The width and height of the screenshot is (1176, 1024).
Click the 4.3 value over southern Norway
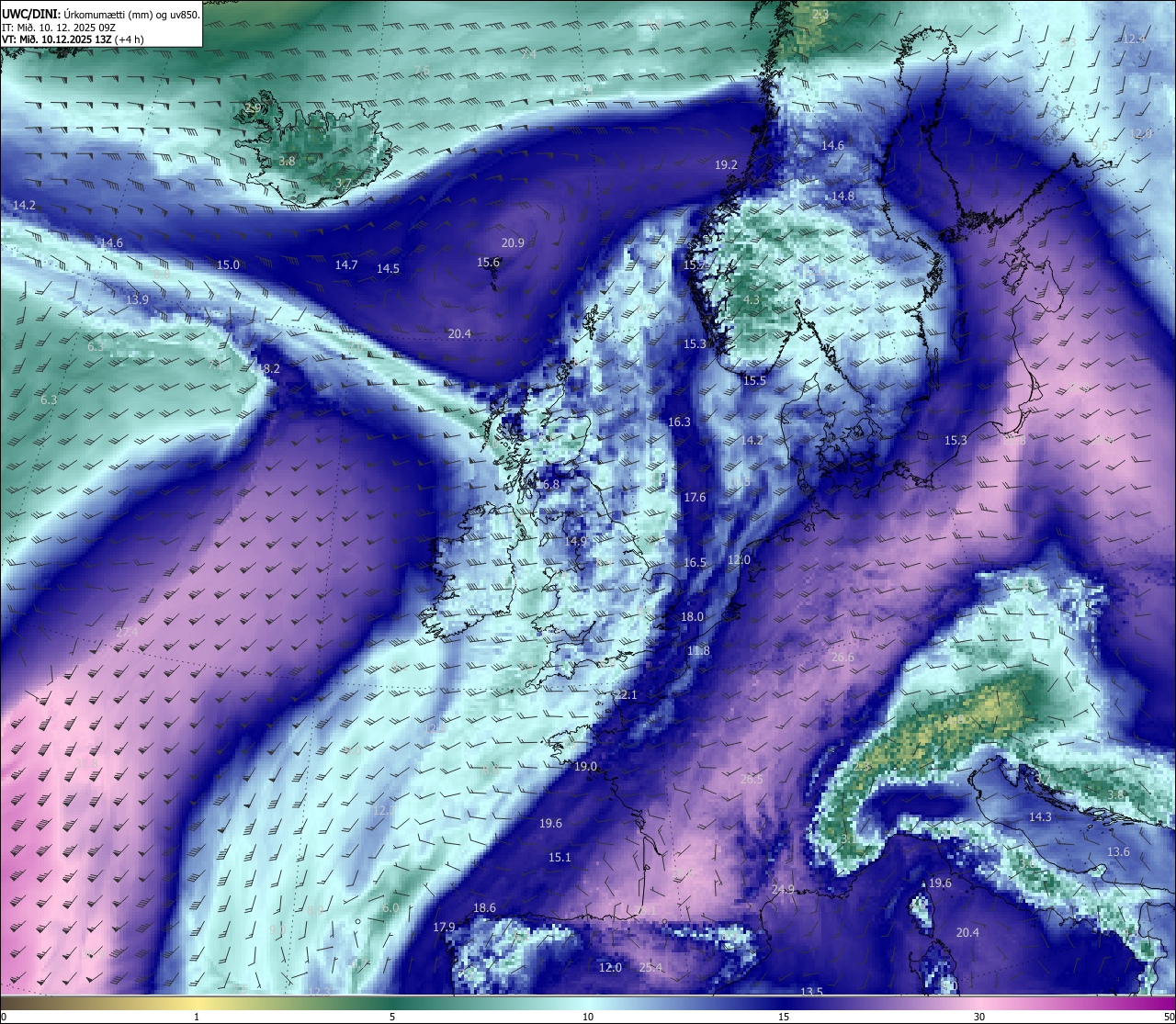tap(751, 300)
